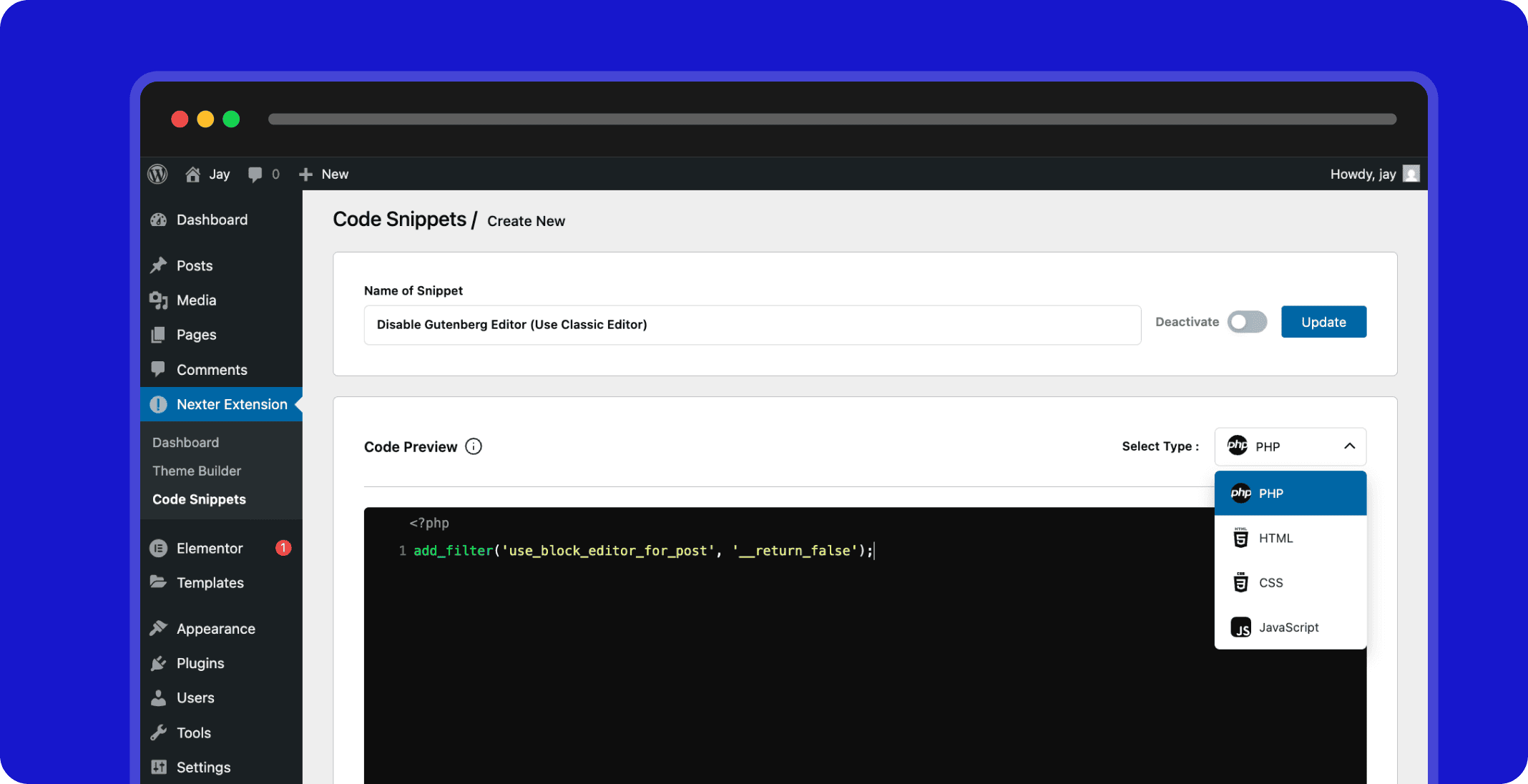Open the home icon for site Jay
The image size is (1528, 784).
click(192, 175)
